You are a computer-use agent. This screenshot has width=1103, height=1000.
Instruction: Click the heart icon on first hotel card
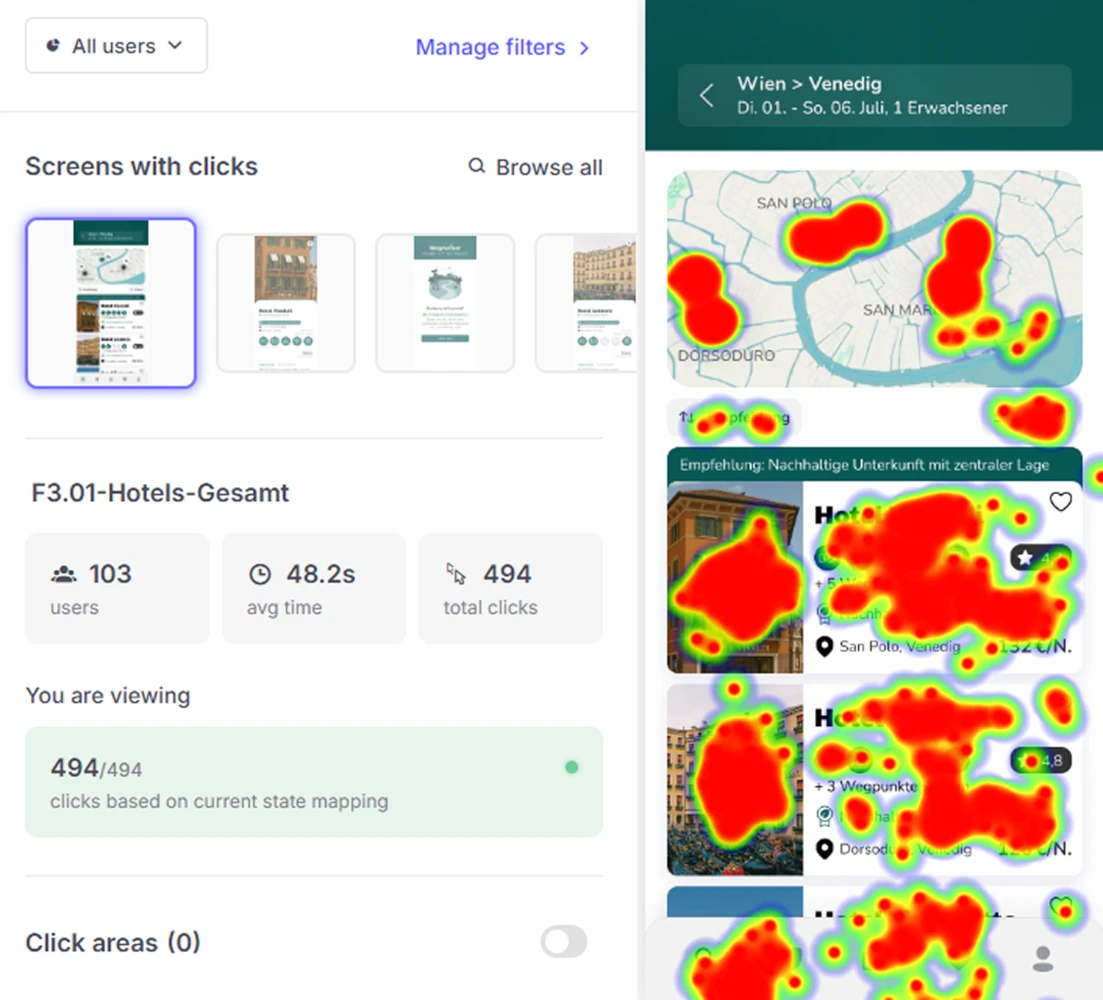pyautogui.click(x=1060, y=502)
